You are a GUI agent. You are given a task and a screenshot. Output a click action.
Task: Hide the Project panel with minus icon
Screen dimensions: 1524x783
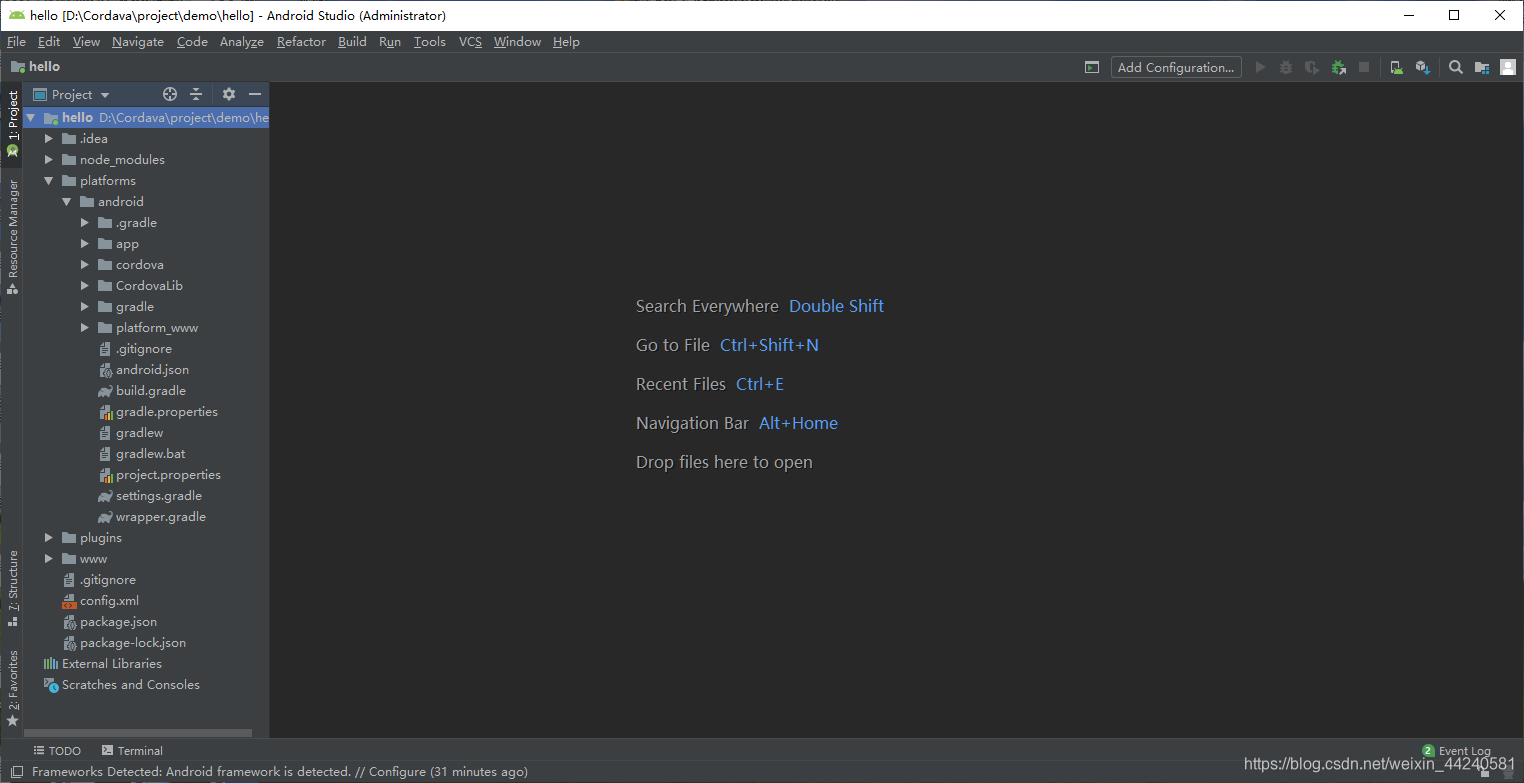[x=255, y=94]
